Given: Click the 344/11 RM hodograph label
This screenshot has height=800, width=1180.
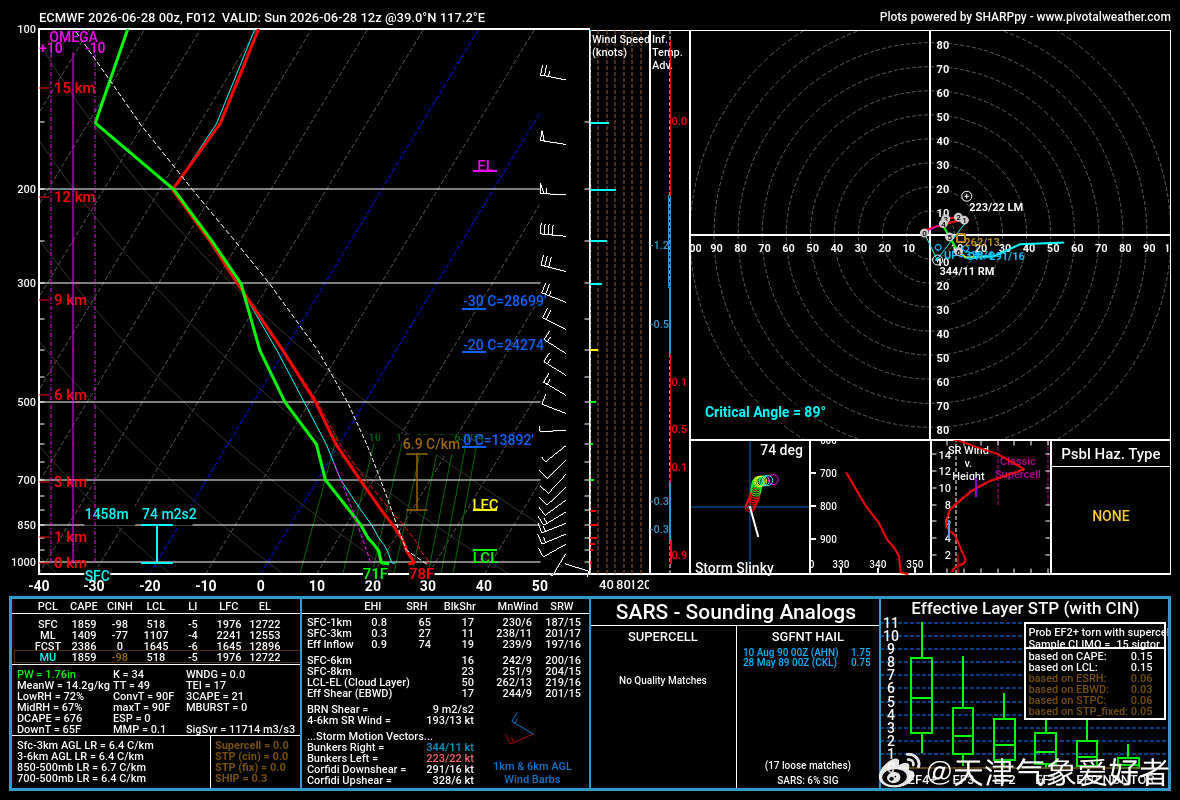Looking at the screenshot, I should [x=967, y=271].
